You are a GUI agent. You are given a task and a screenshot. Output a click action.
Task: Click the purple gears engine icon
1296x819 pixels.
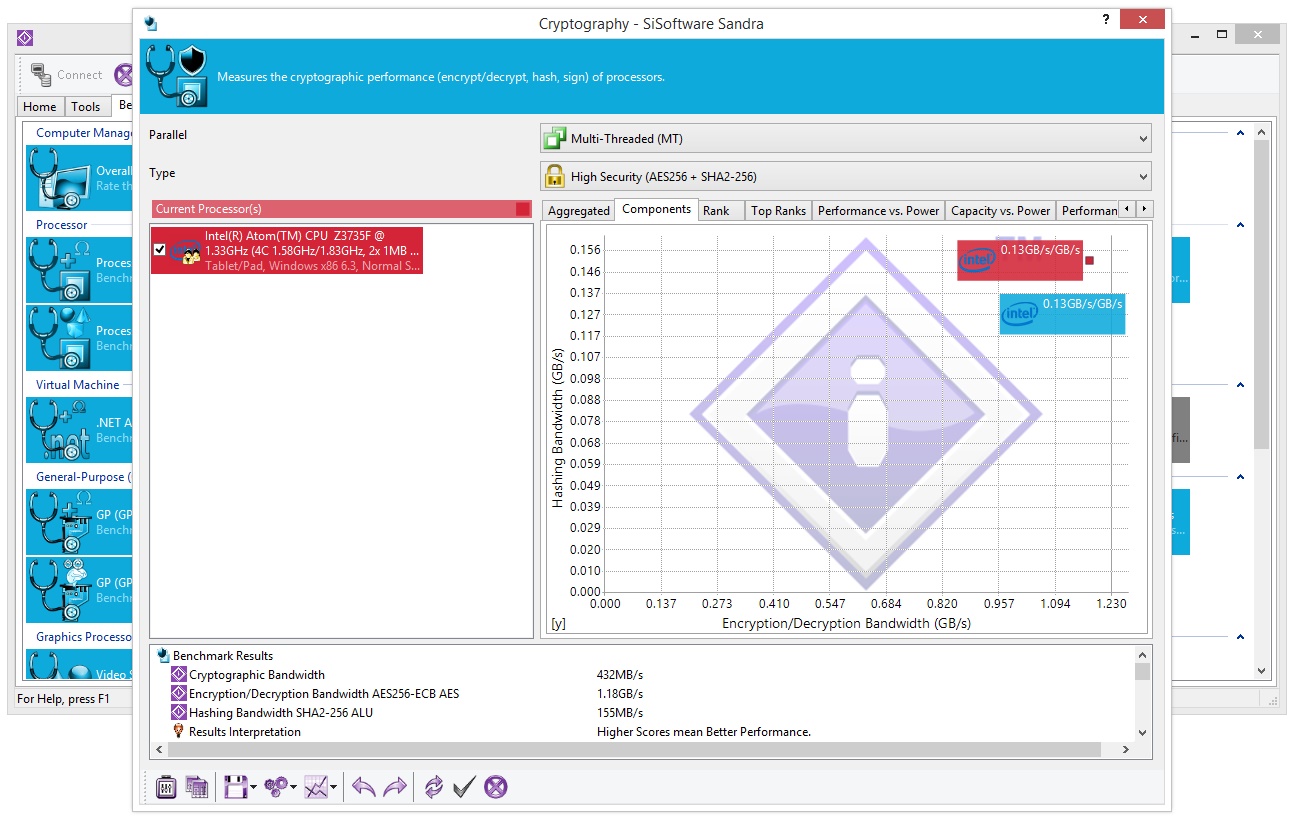[x=276, y=787]
